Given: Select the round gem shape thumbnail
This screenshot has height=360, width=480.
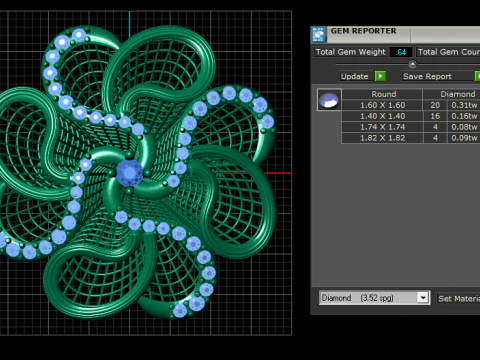Looking at the screenshot, I should [329, 100].
